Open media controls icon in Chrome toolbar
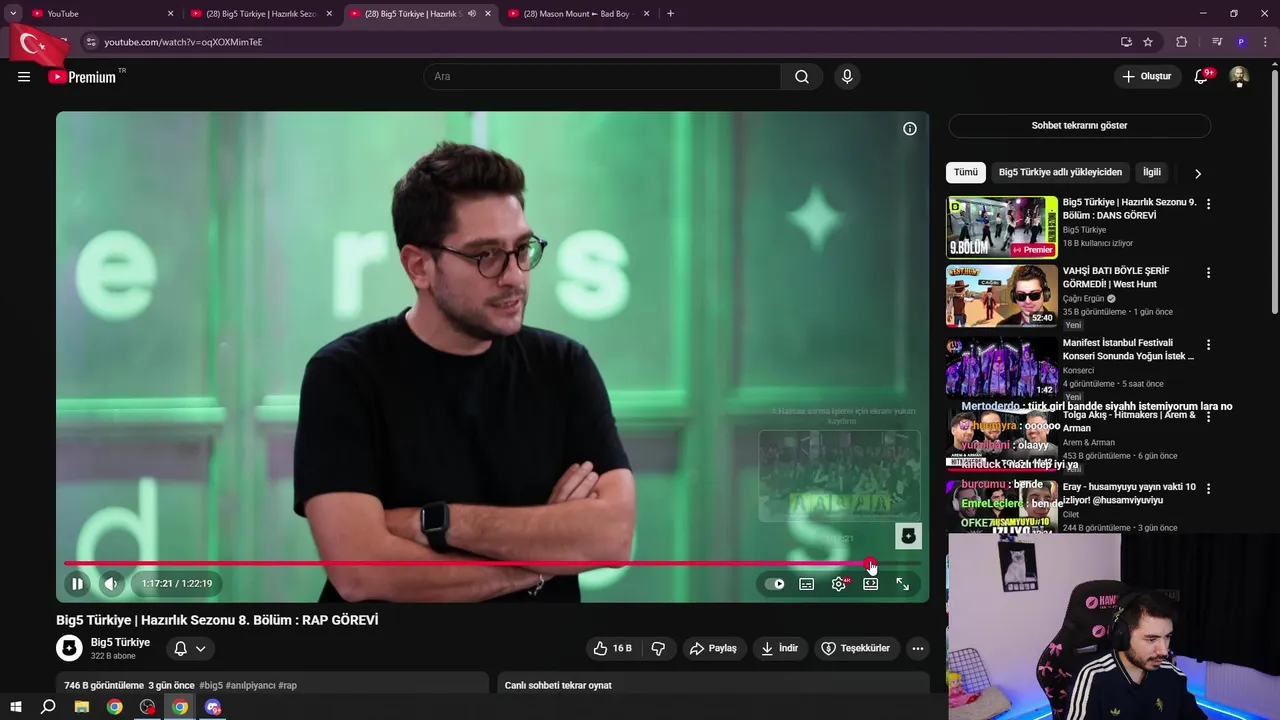1280x720 pixels. click(x=1216, y=42)
